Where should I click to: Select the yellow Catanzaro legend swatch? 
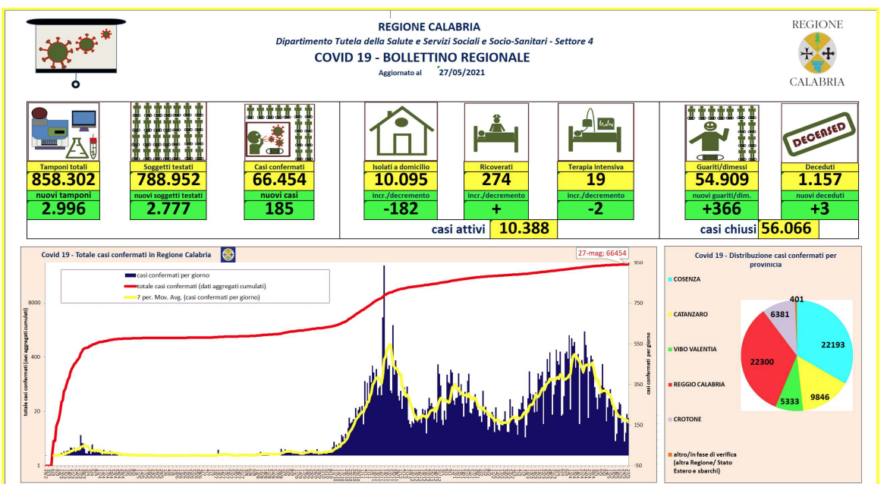click(x=668, y=315)
